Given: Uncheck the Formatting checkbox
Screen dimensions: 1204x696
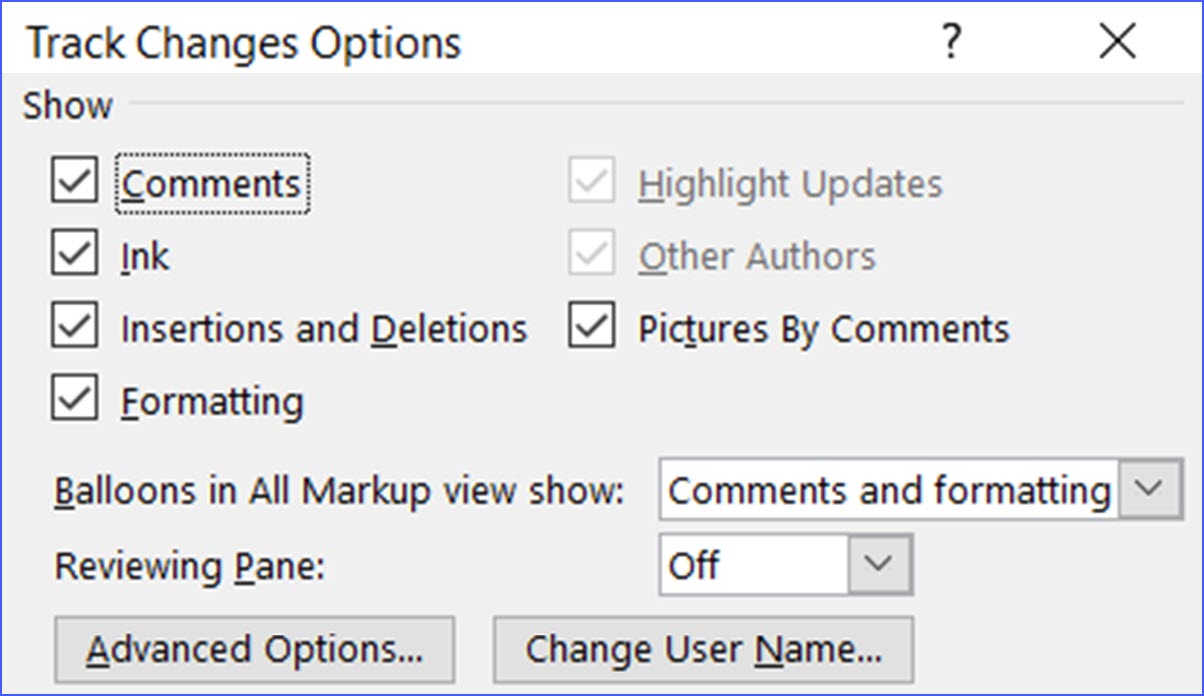Looking at the screenshot, I should pyautogui.click(x=75, y=401).
